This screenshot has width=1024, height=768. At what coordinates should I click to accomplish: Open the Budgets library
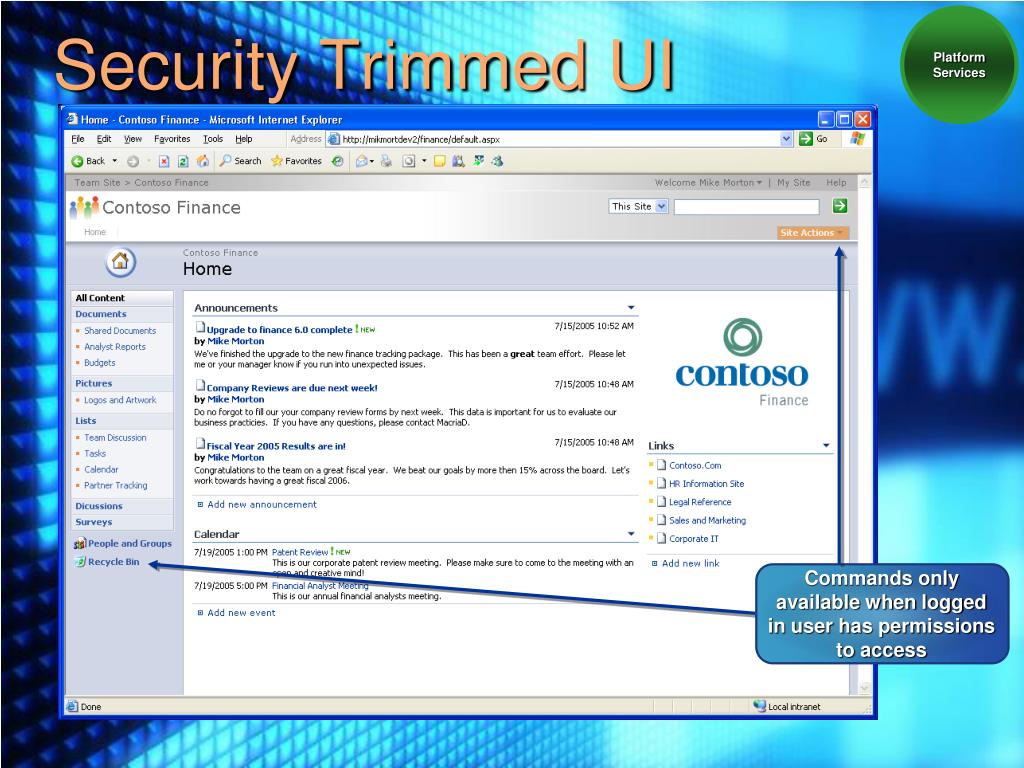click(99, 362)
